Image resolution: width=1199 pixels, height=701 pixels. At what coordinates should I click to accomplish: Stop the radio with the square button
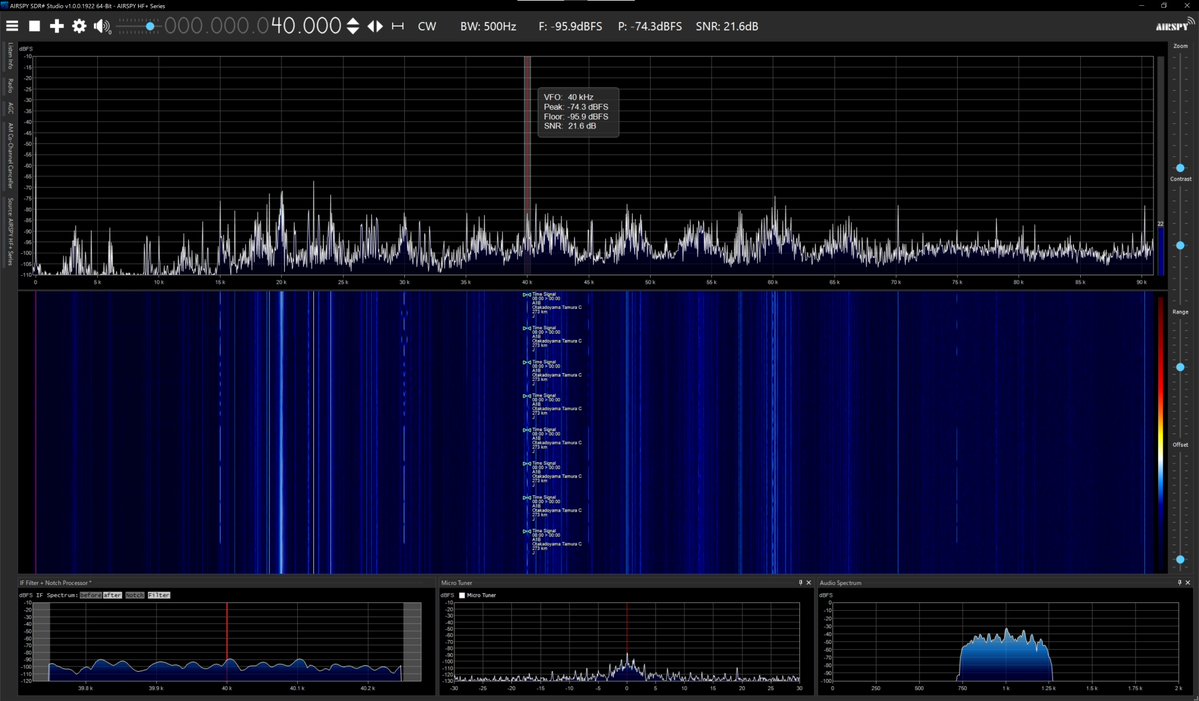(x=34, y=26)
